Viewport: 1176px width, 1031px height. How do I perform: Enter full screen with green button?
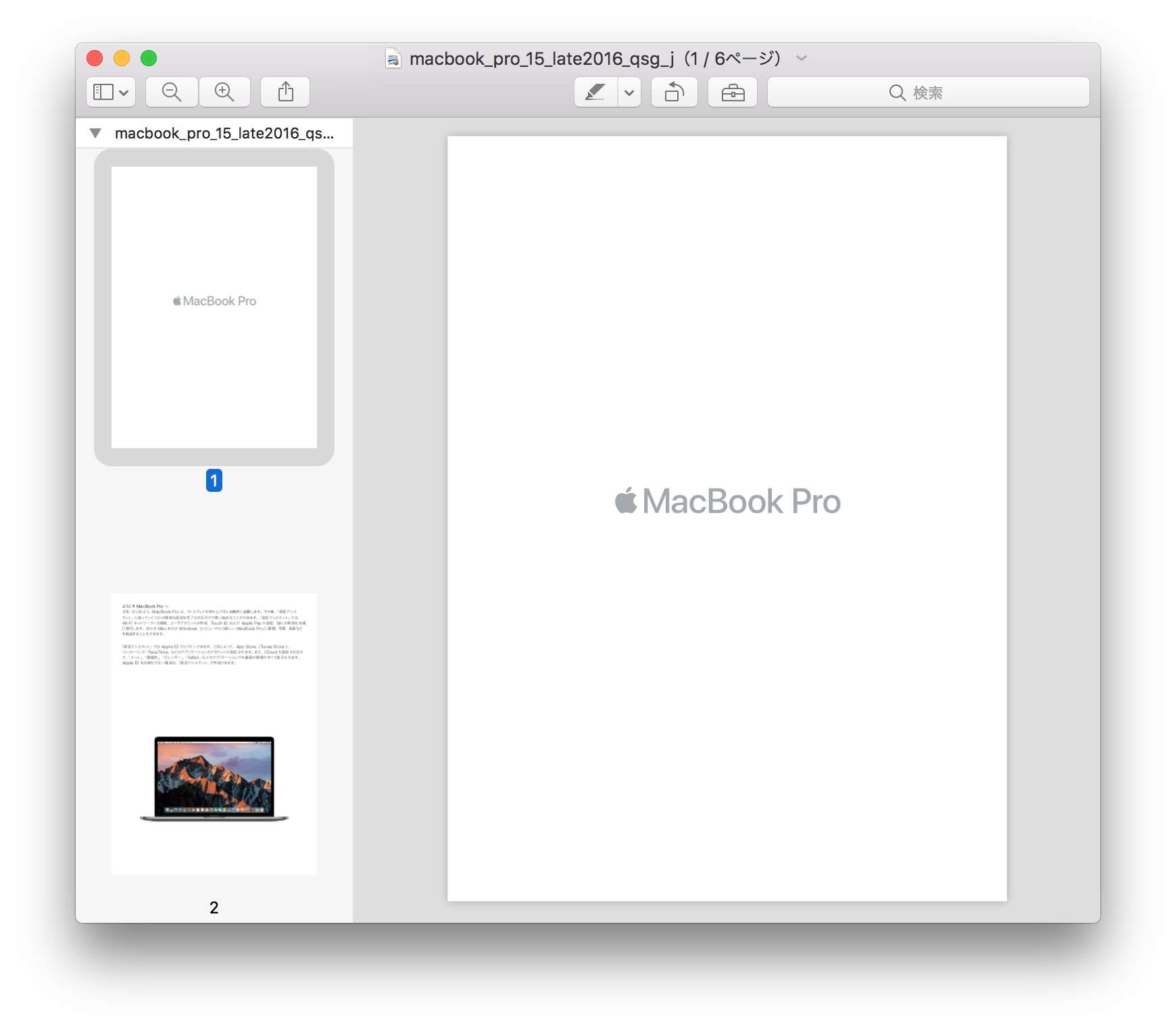point(149,58)
